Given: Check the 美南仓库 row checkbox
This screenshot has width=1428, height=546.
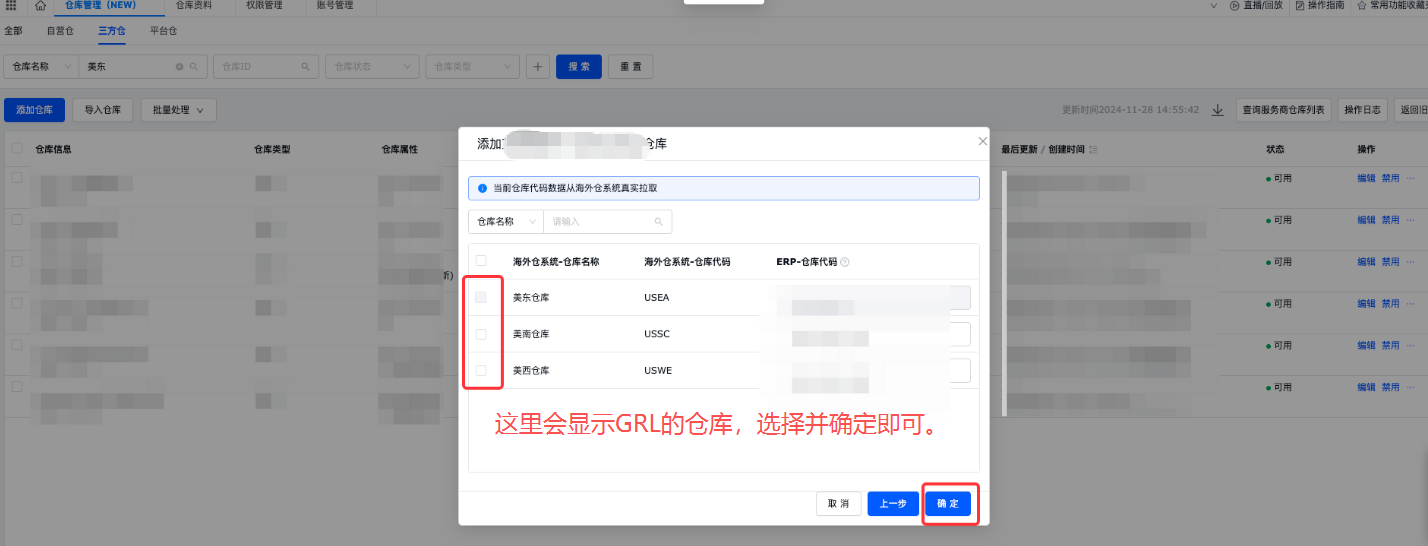Looking at the screenshot, I should click(481, 334).
